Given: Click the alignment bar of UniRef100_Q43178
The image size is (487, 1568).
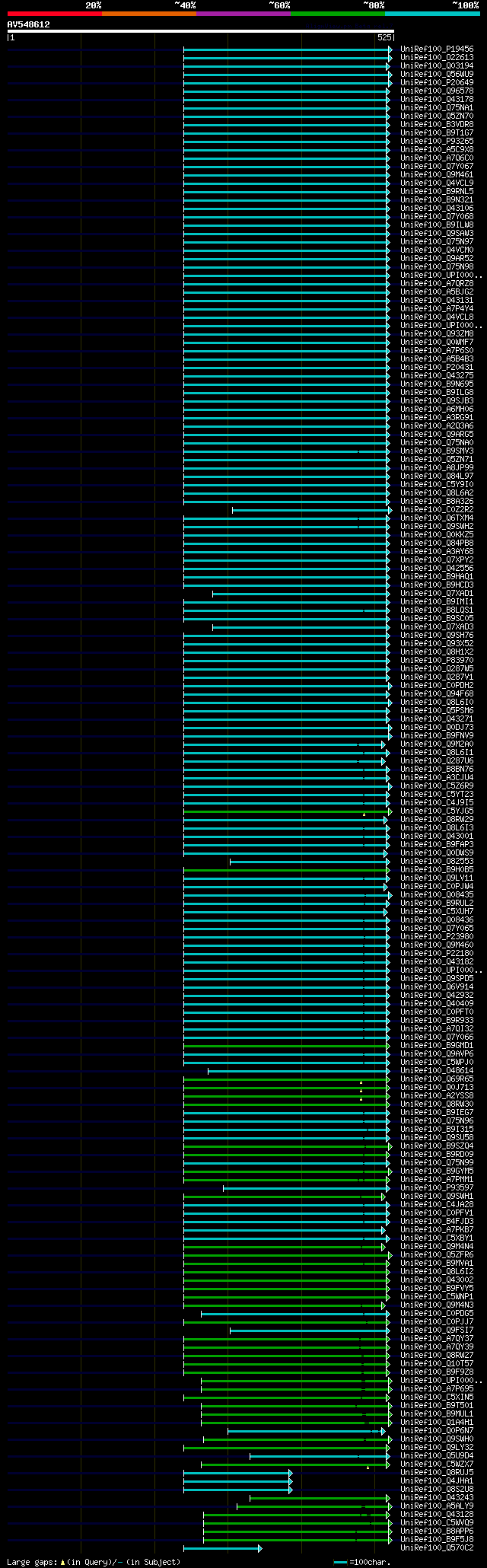Looking at the screenshot, I should click(x=286, y=99).
